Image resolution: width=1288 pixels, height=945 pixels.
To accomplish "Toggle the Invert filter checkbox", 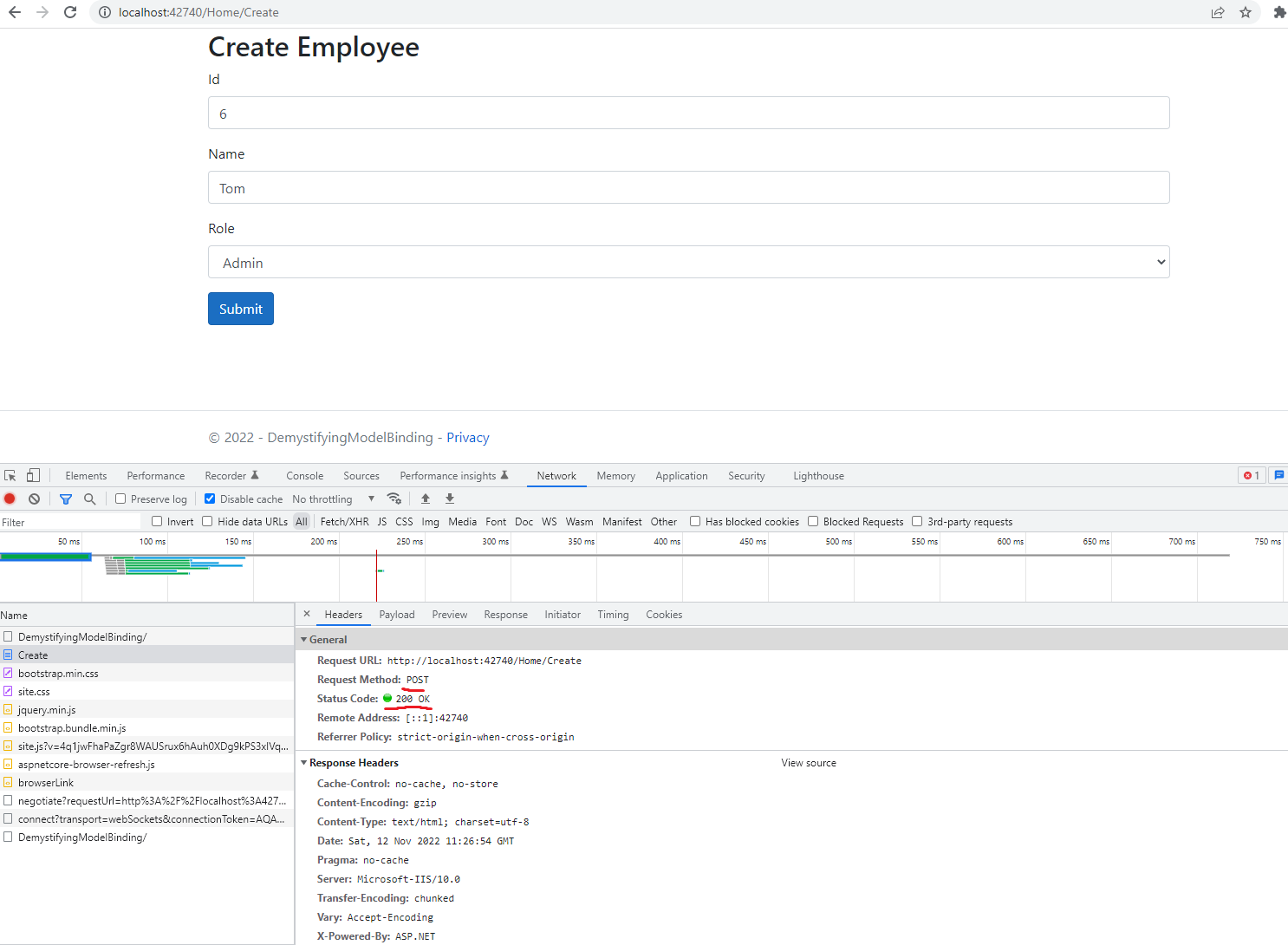I will point(157,521).
